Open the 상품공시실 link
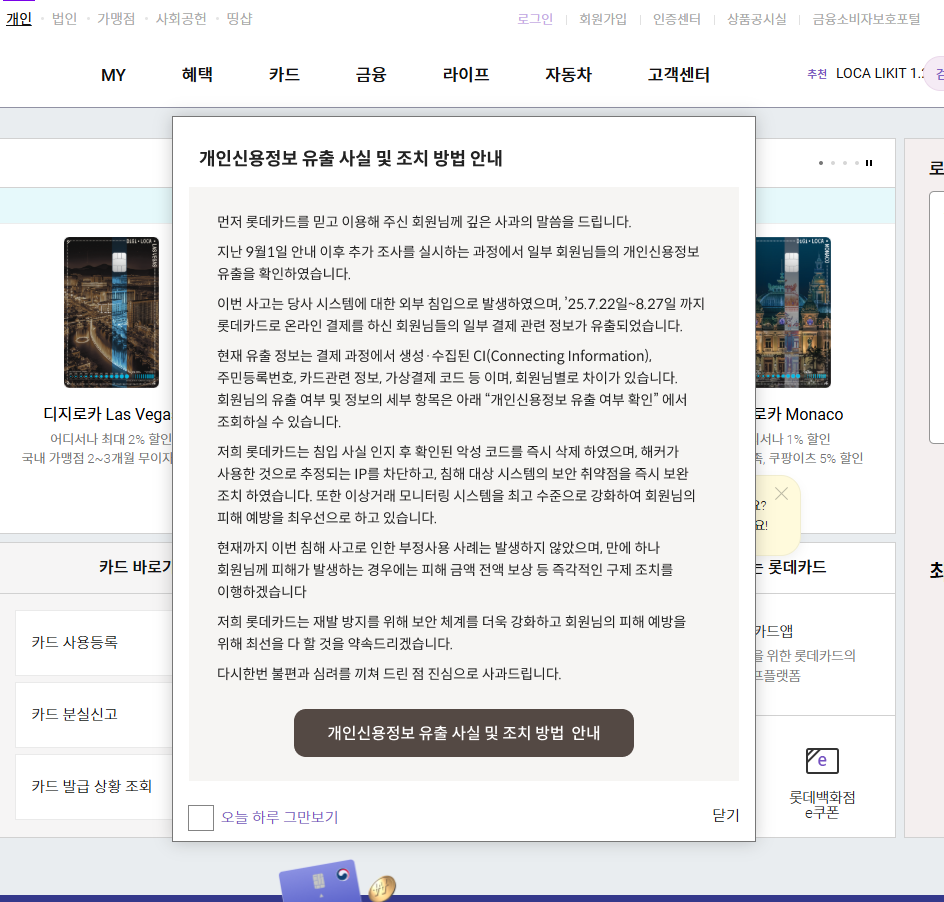The width and height of the screenshot is (944, 902). pyautogui.click(x=757, y=19)
